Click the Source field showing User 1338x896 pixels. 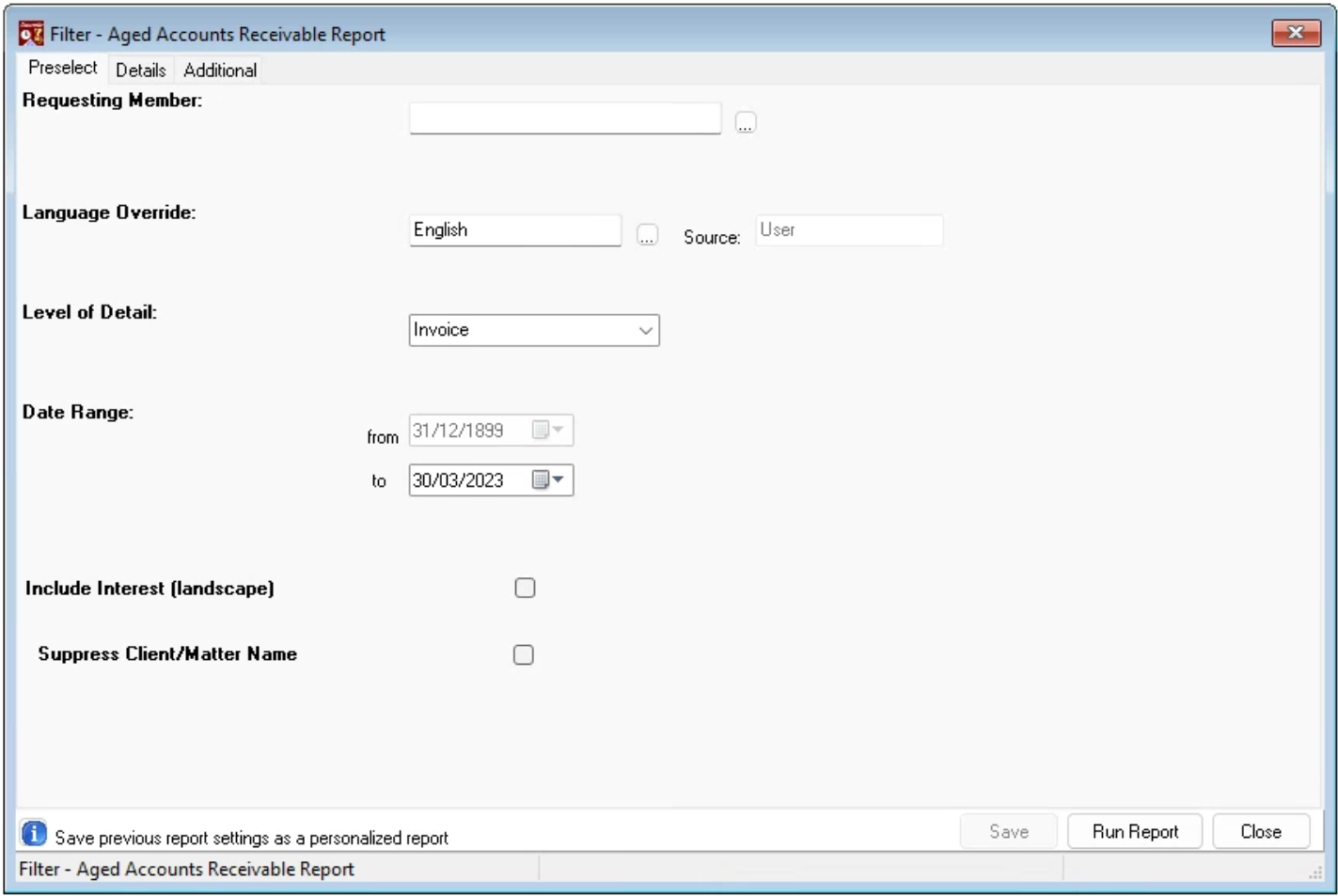[x=849, y=230]
